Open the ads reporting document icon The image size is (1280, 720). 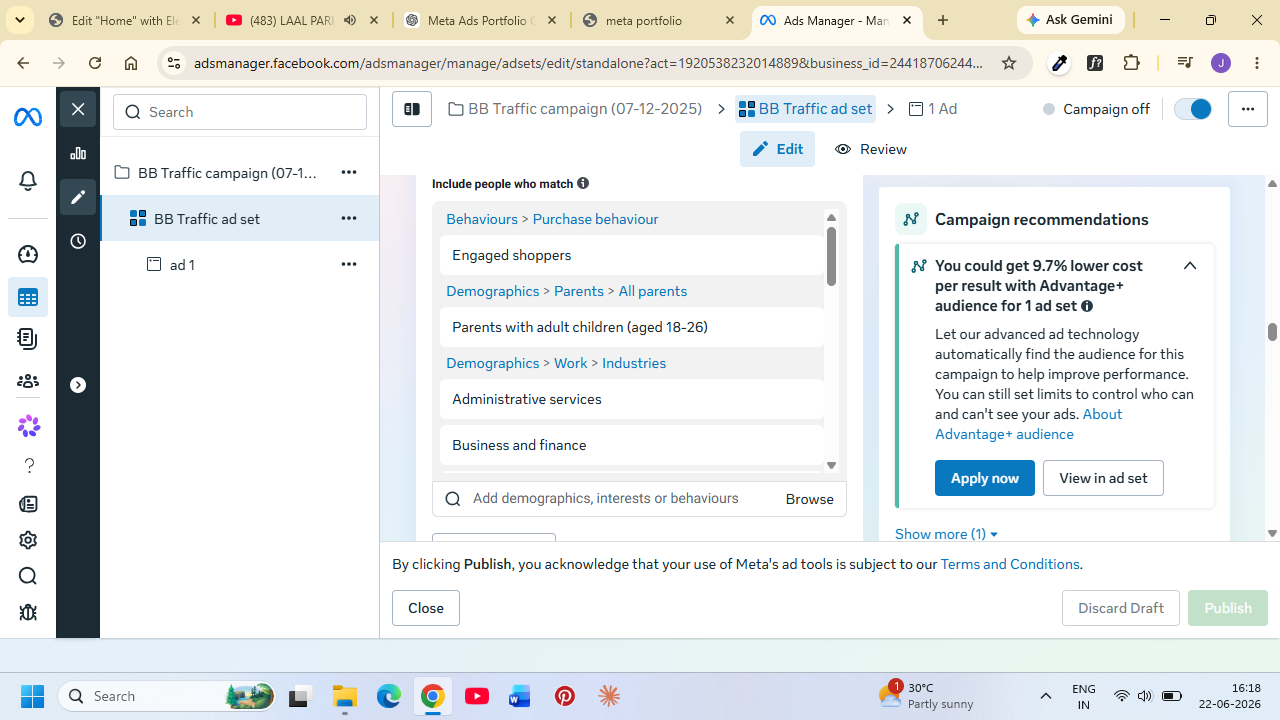coord(28,339)
